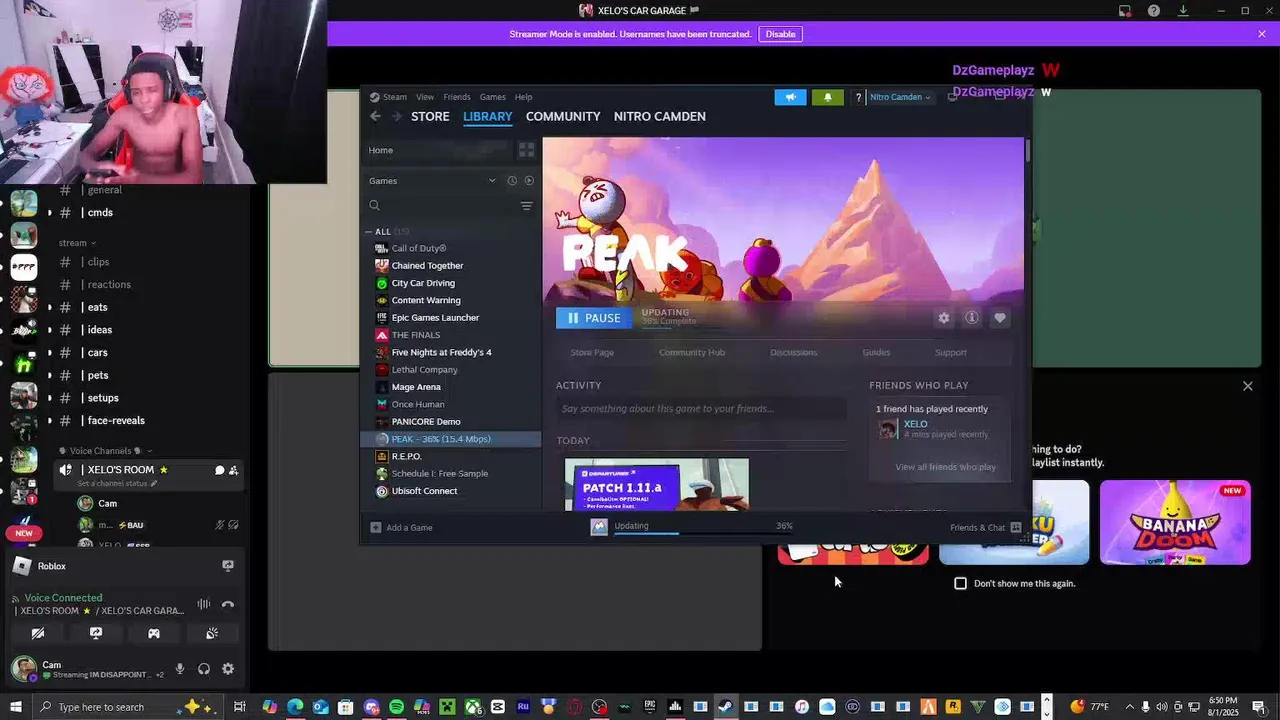Open Spotify from the taskbar
The width and height of the screenshot is (1280, 720).
click(396, 707)
